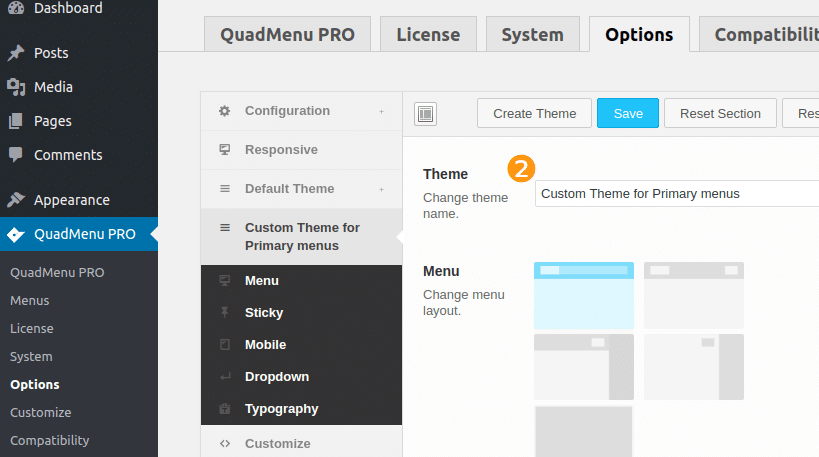Click the Default Theme hamburger icon

tap(225, 189)
